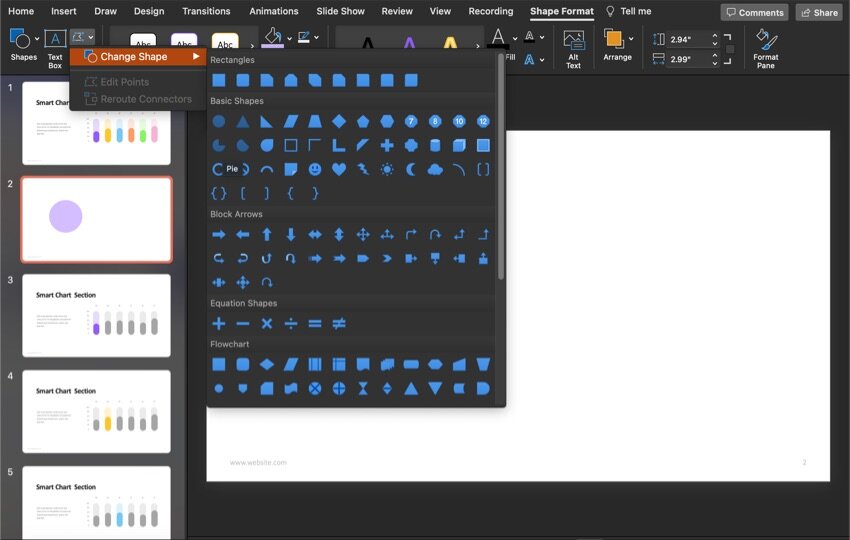Select the plus sign equation shape

click(218, 323)
